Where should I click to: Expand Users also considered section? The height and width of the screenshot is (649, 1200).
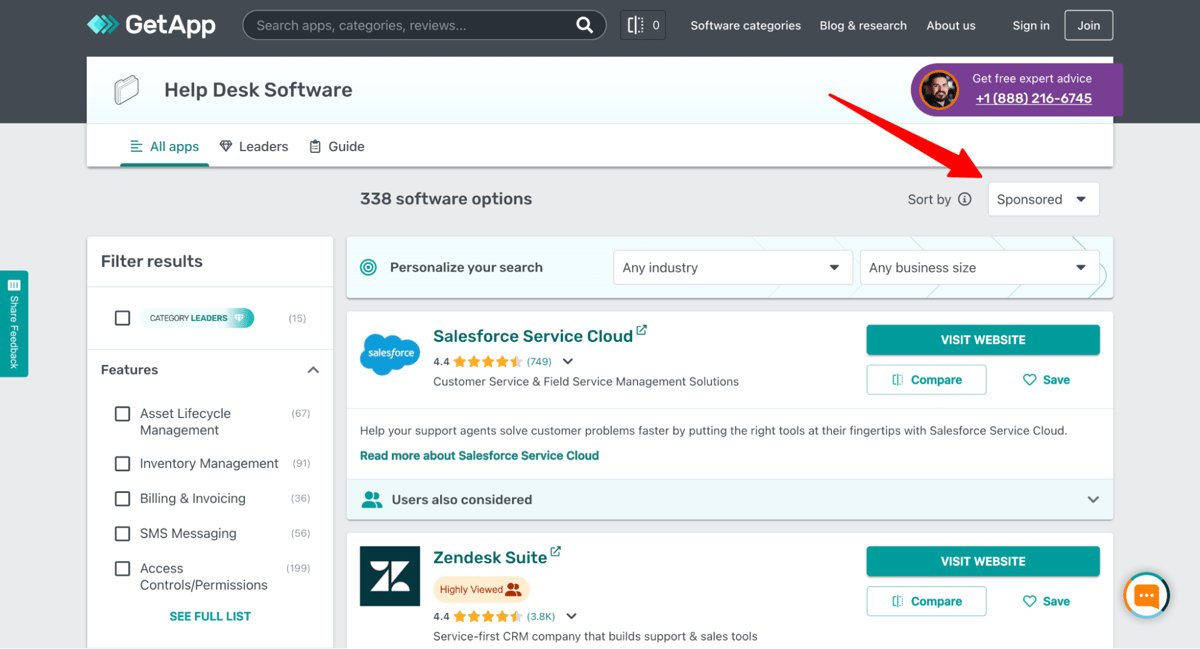click(x=730, y=499)
